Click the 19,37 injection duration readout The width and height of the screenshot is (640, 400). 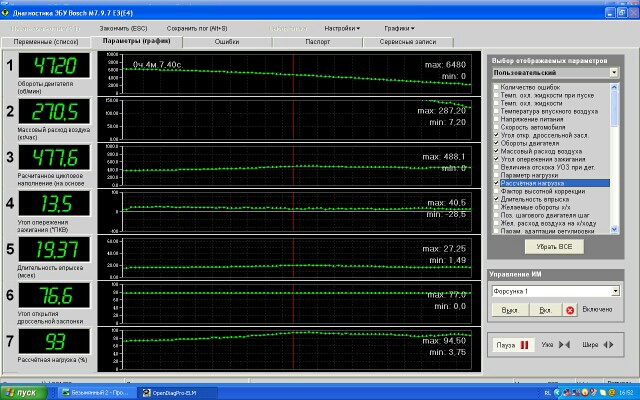point(54,249)
